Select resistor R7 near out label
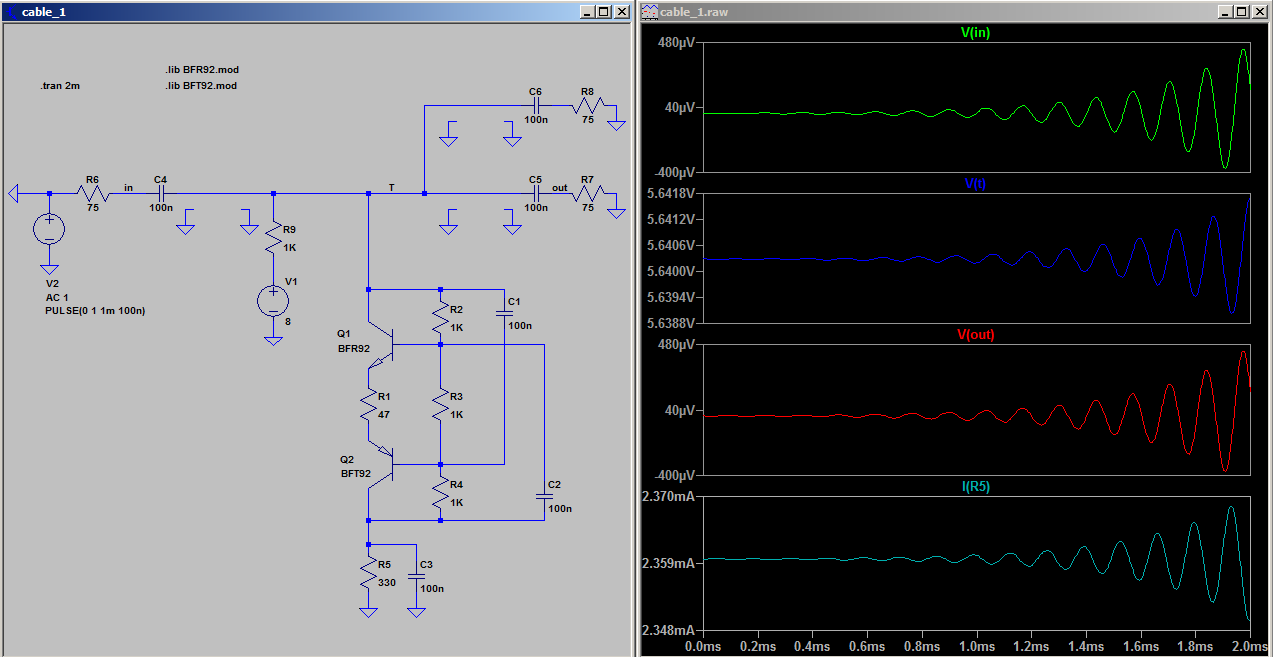Viewport: 1273px width, 657px height. 587,193
